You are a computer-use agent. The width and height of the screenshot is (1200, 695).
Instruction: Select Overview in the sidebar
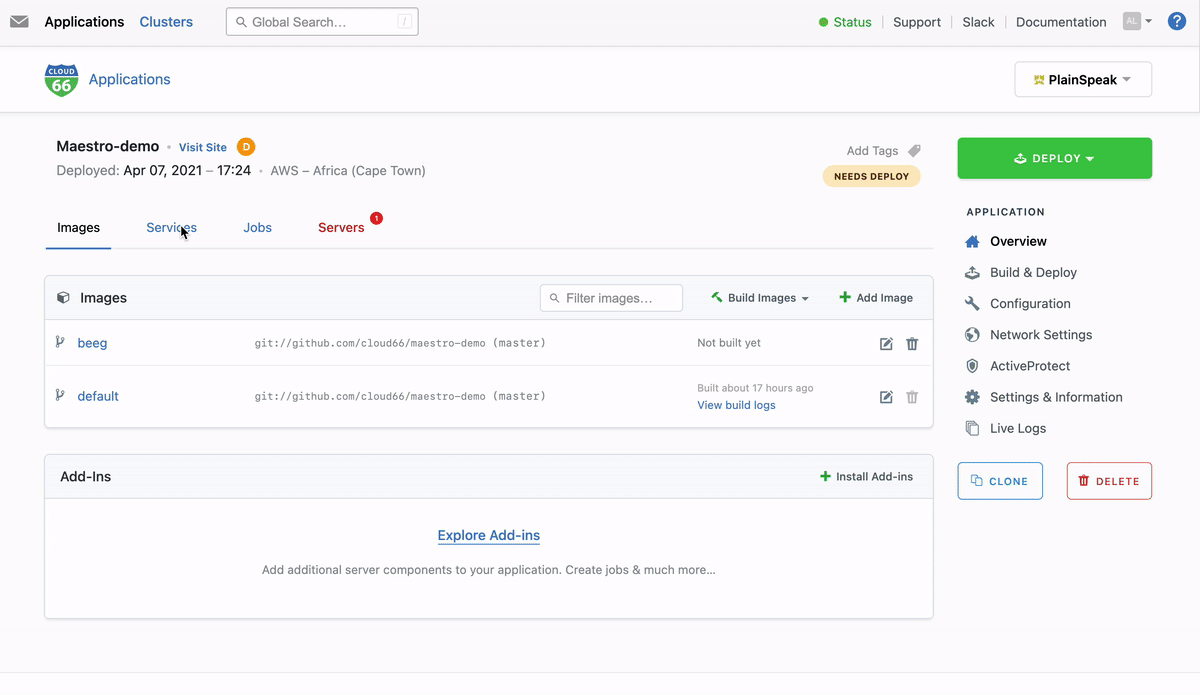pyautogui.click(x=1018, y=241)
